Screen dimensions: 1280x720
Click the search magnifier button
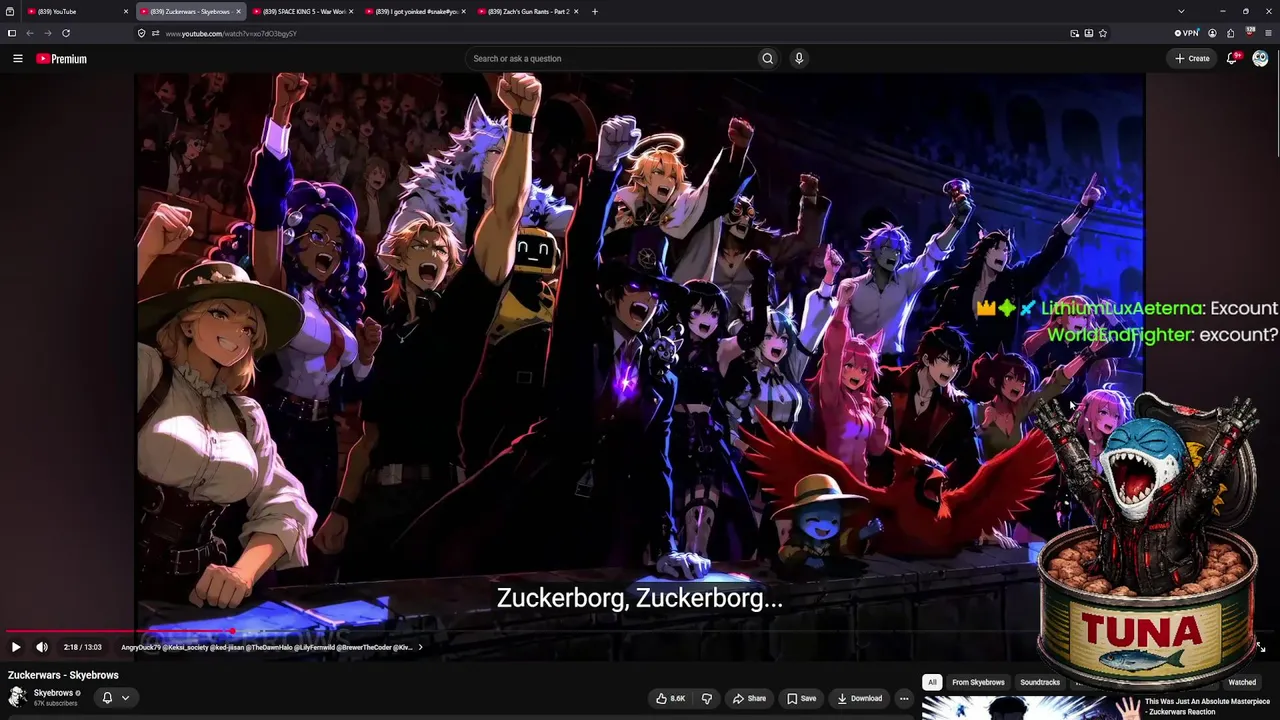(767, 58)
